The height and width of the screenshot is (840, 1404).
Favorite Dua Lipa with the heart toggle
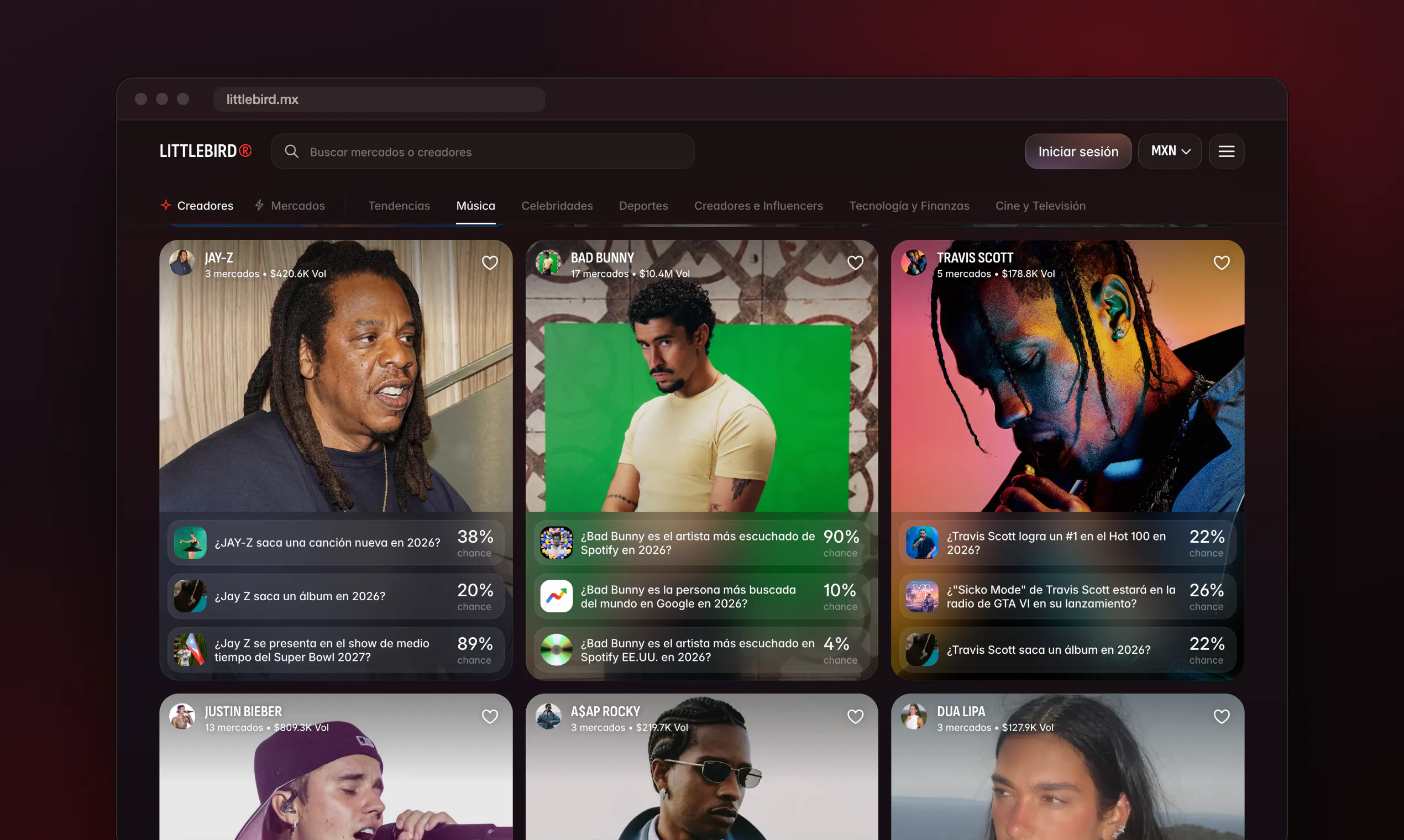pos(1222,717)
